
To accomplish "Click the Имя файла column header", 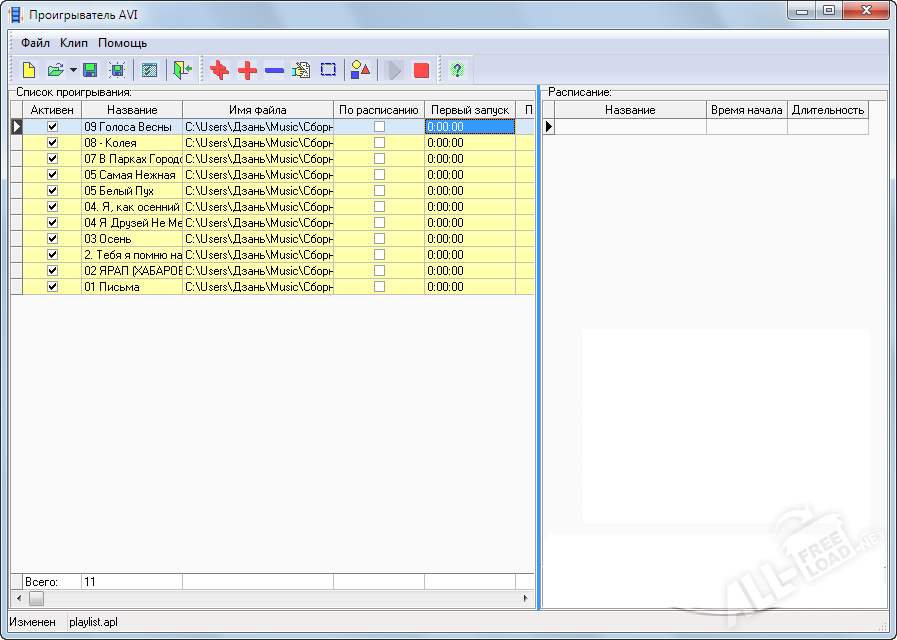I will (x=257, y=110).
